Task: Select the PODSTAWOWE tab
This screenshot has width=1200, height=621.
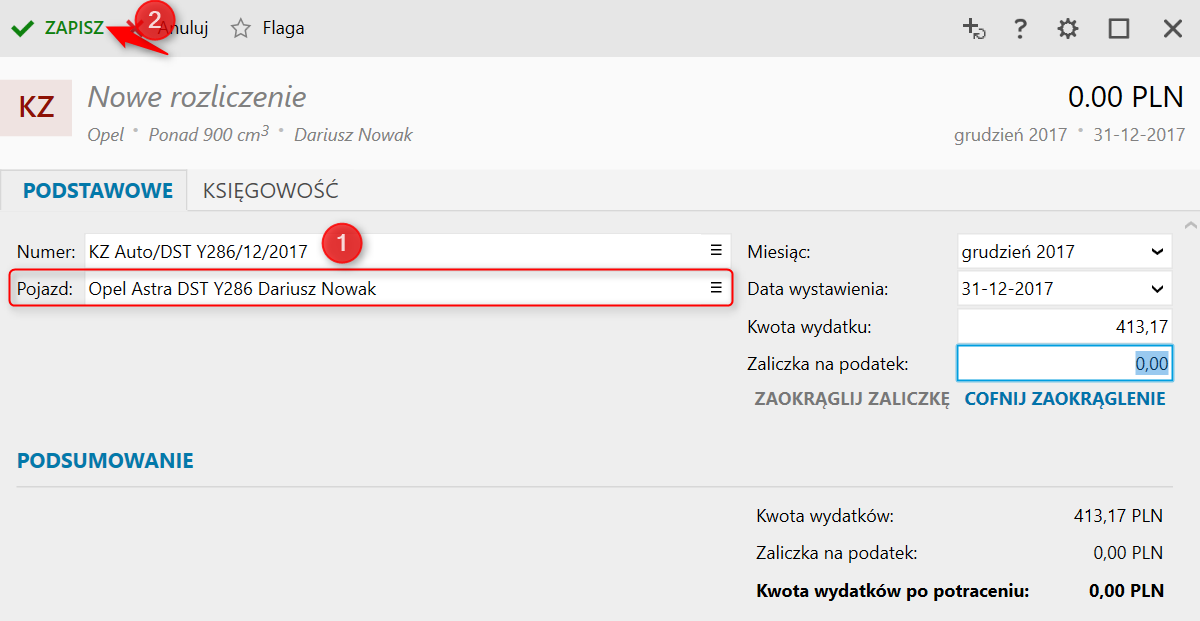Action: 98,190
